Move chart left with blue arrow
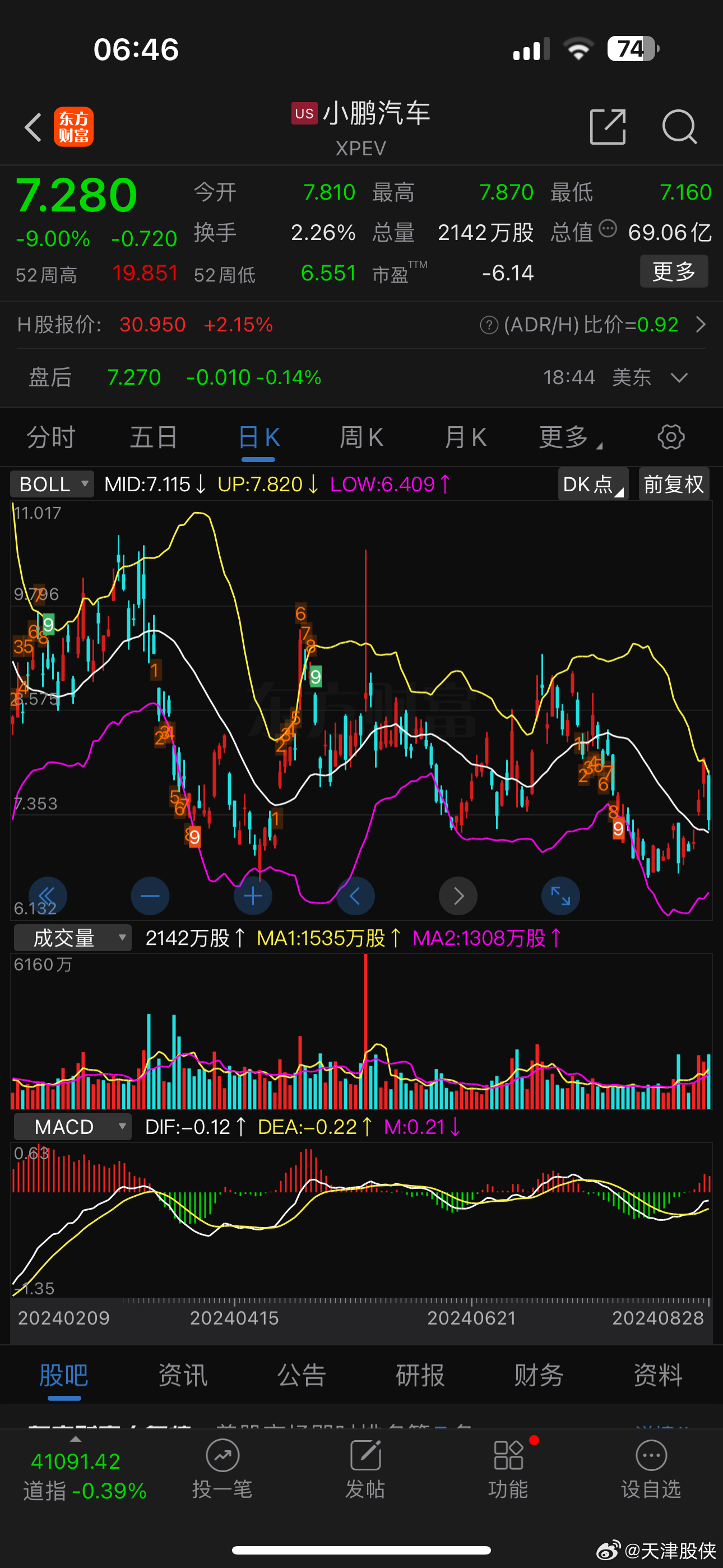This screenshot has height=1568, width=723. 355,896
